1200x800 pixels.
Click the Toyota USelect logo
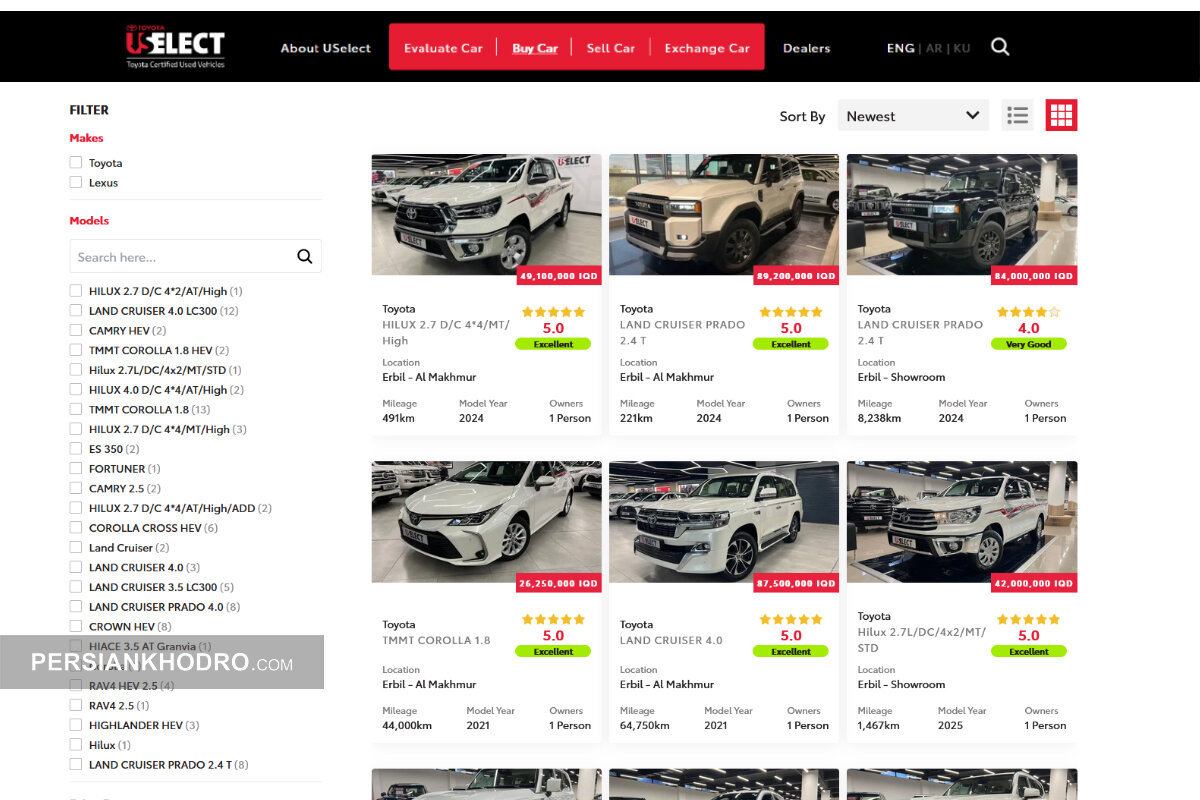(175, 46)
